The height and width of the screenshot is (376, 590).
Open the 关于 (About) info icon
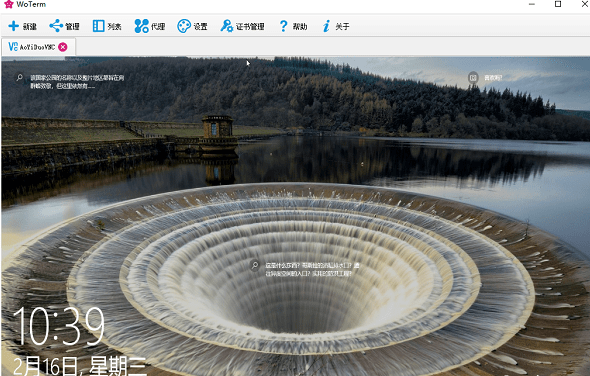326,26
